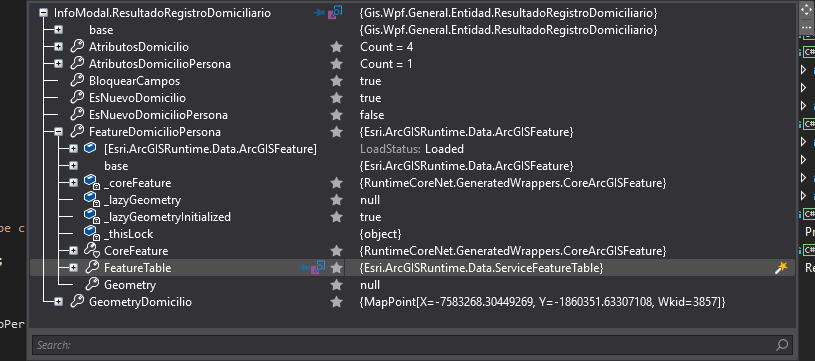This screenshot has width=815, height=361.
Task: Expand the _coreFeature field node
Action: (74, 183)
